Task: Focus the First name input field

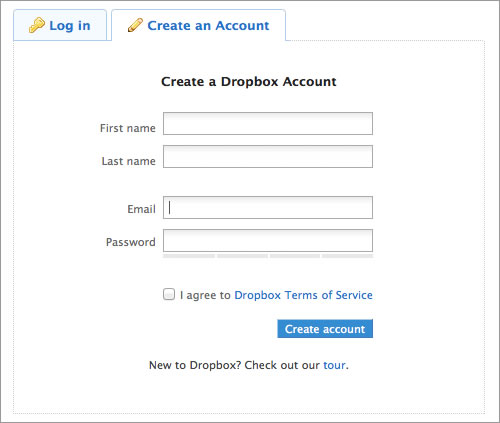Action: [x=268, y=124]
